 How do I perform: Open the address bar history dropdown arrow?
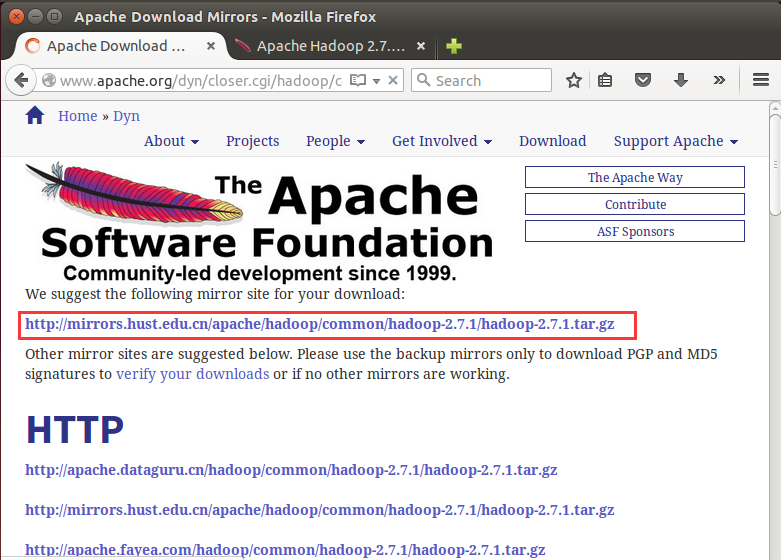(x=377, y=81)
